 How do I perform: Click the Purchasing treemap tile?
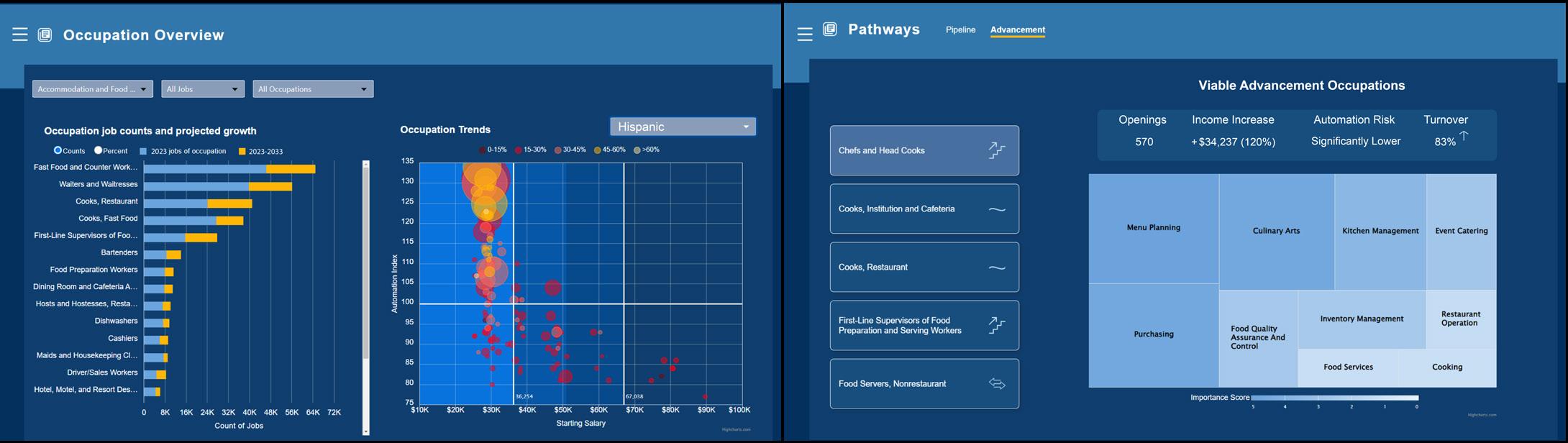tap(1154, 334)
